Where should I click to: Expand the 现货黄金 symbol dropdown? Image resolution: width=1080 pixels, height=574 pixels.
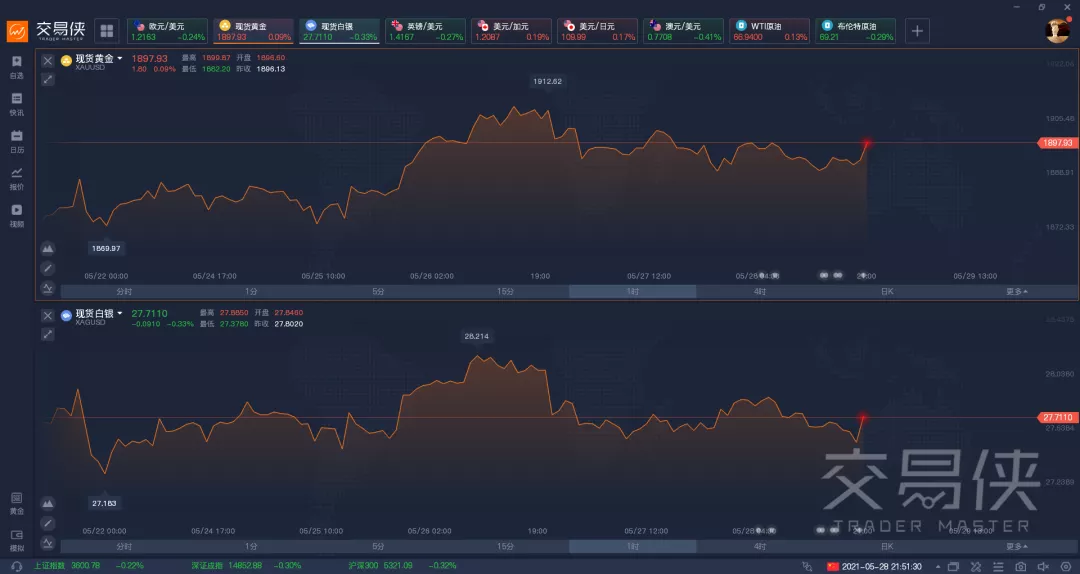coord(120,59)
